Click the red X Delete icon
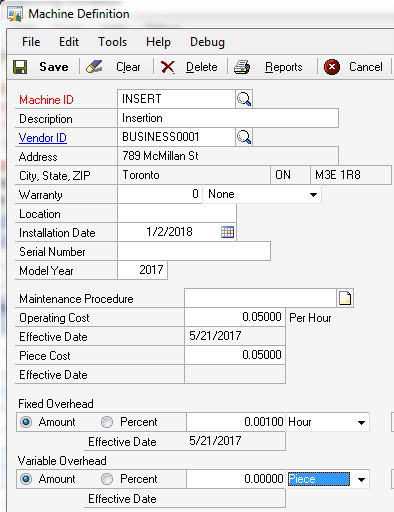 click(167, 67)
